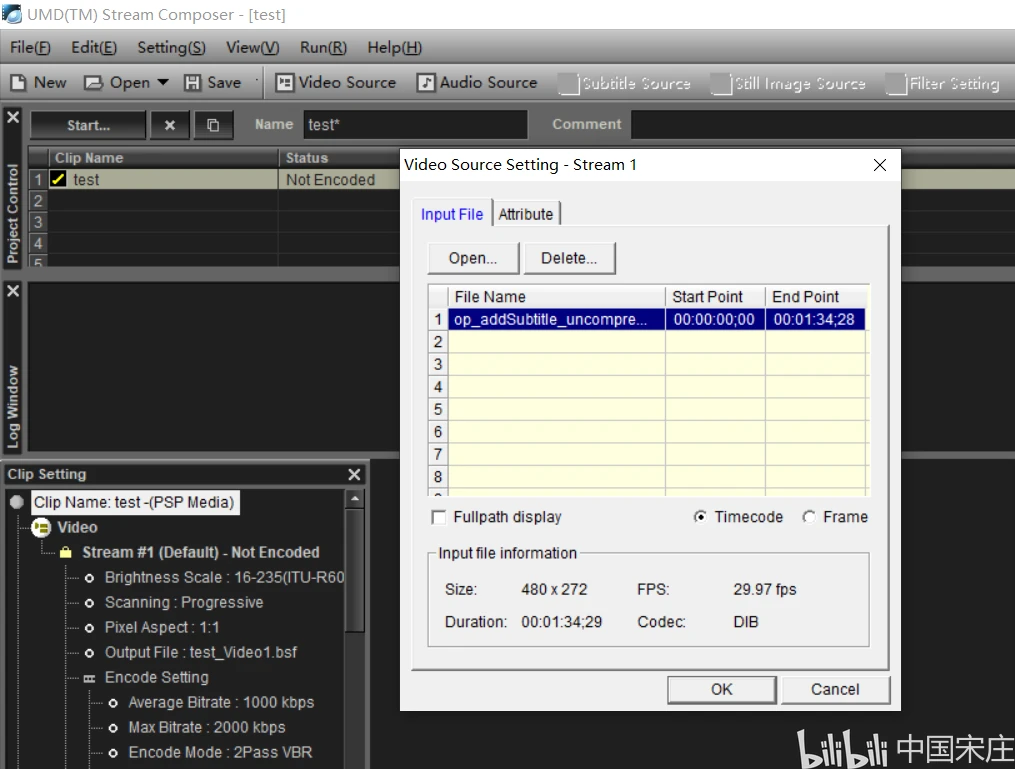Toggle the yellow checkmark for test clip
This screenshot has height=769, width=1015.
[x=59, y=180]
